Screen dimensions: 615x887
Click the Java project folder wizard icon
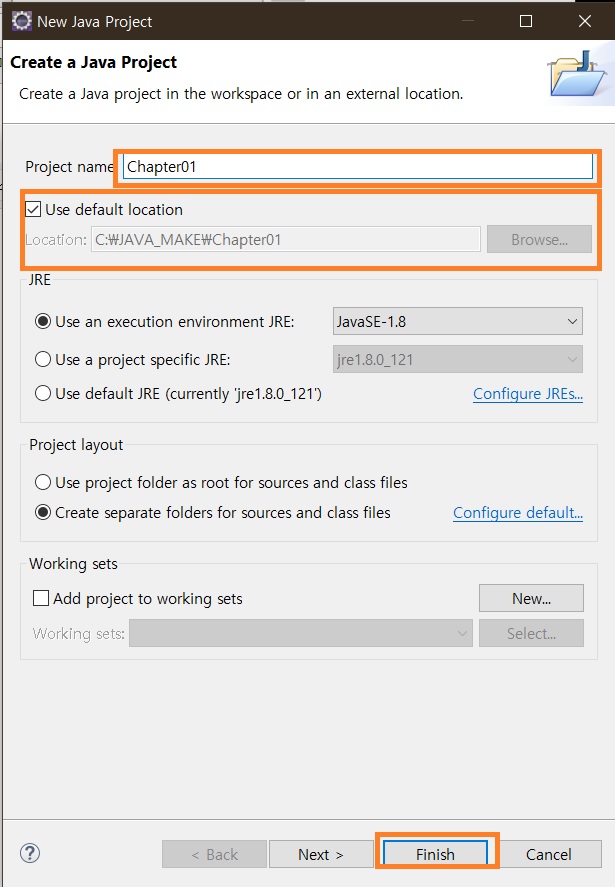(x=577, y=75)
